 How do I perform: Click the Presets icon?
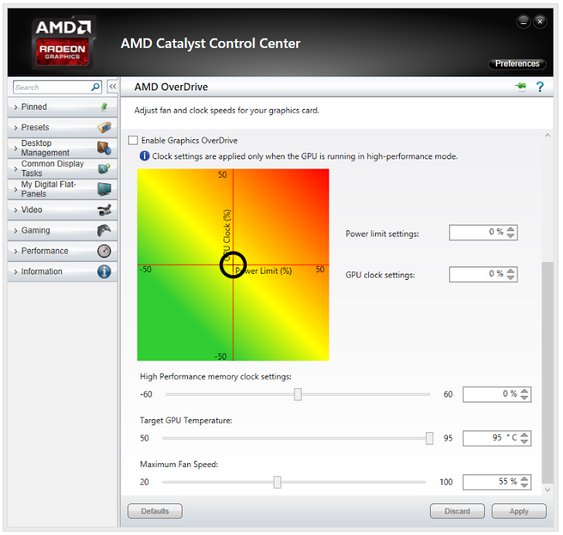104,127
